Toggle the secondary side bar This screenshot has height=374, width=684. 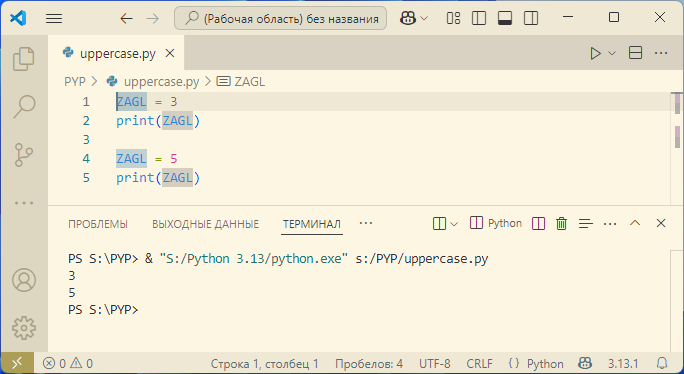point(531,18)
